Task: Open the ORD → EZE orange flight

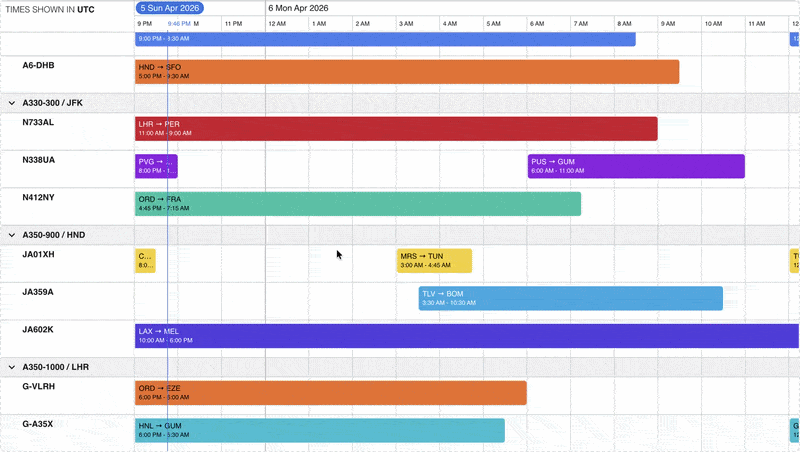Action: click(x=331, y=393)
